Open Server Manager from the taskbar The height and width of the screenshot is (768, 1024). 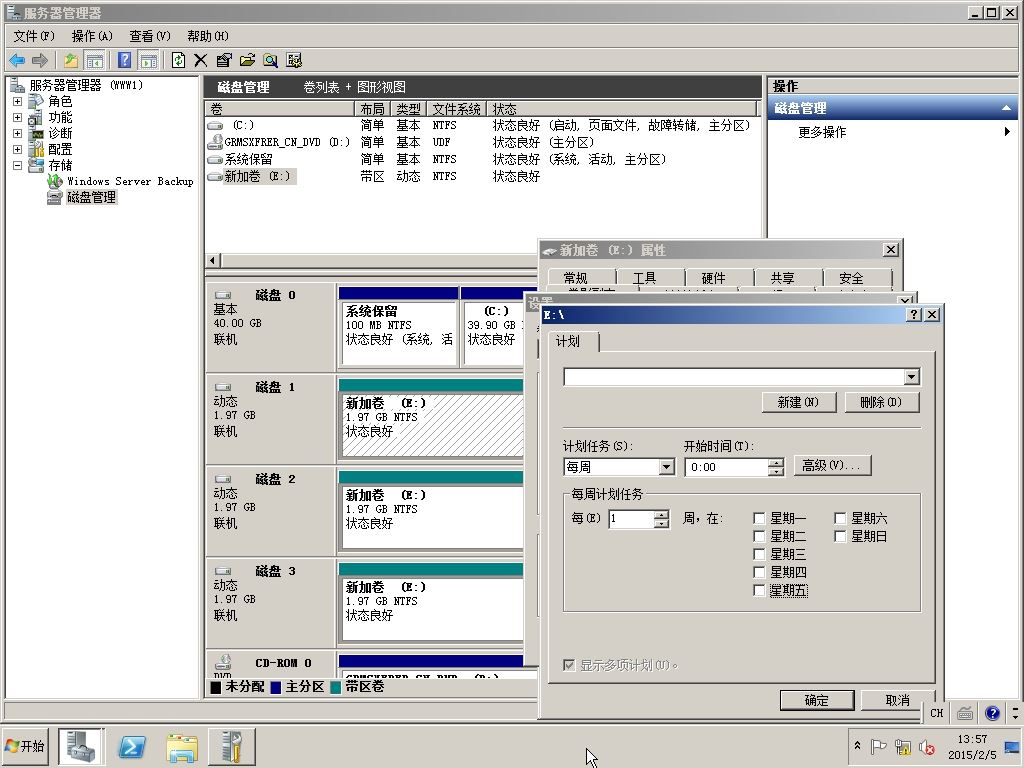pyautogui.click(x=80, y=746)
